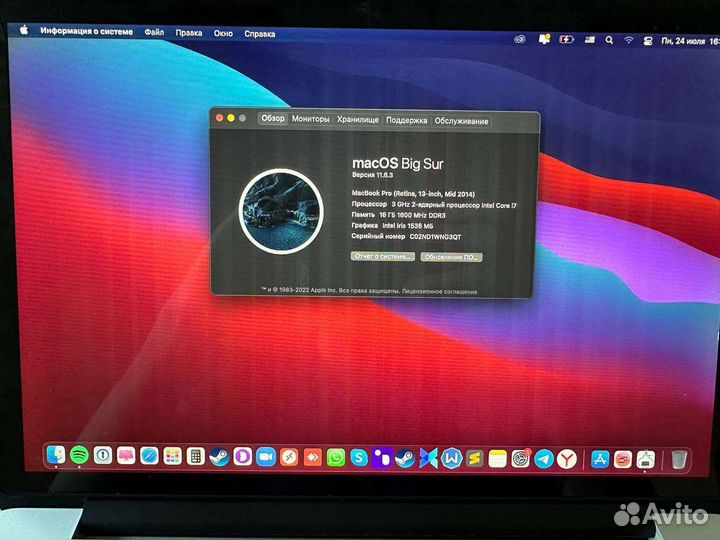720x540 pixels.
Task: Open the Окно menu
Action: (x=223, y=33)
